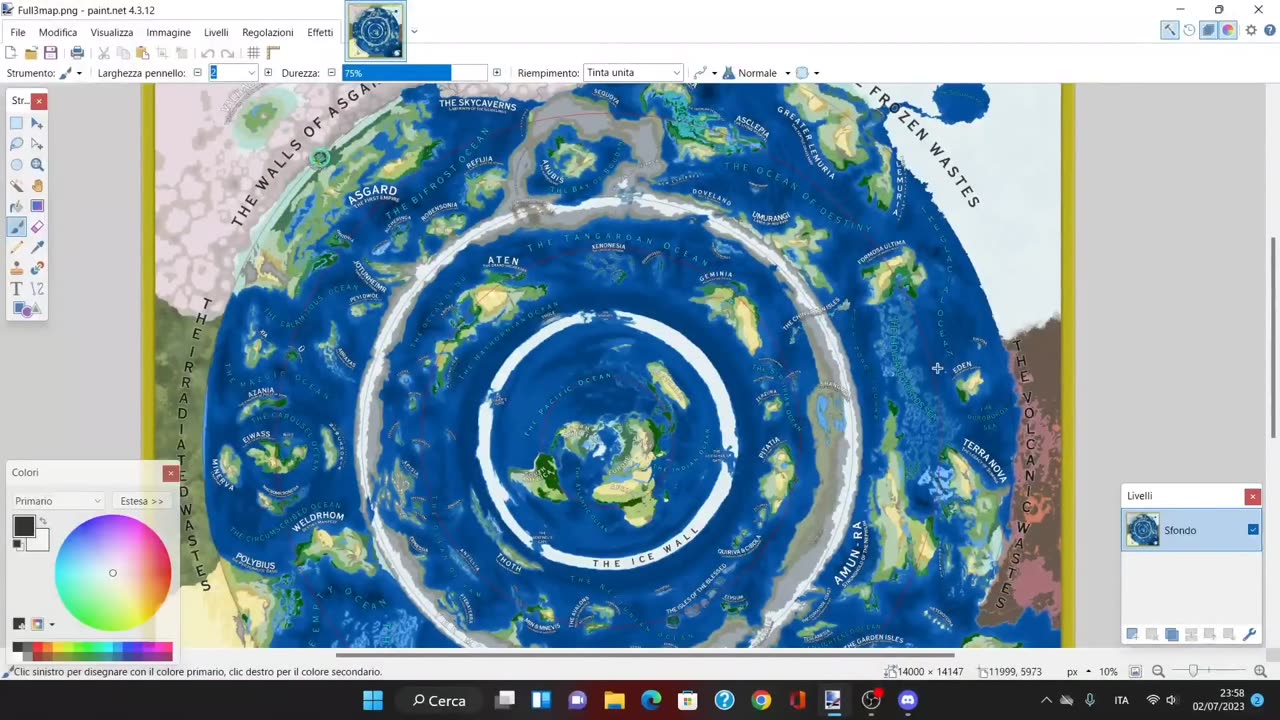Create a new image file
The image size is (1280, 720).
tap(13, 53)
